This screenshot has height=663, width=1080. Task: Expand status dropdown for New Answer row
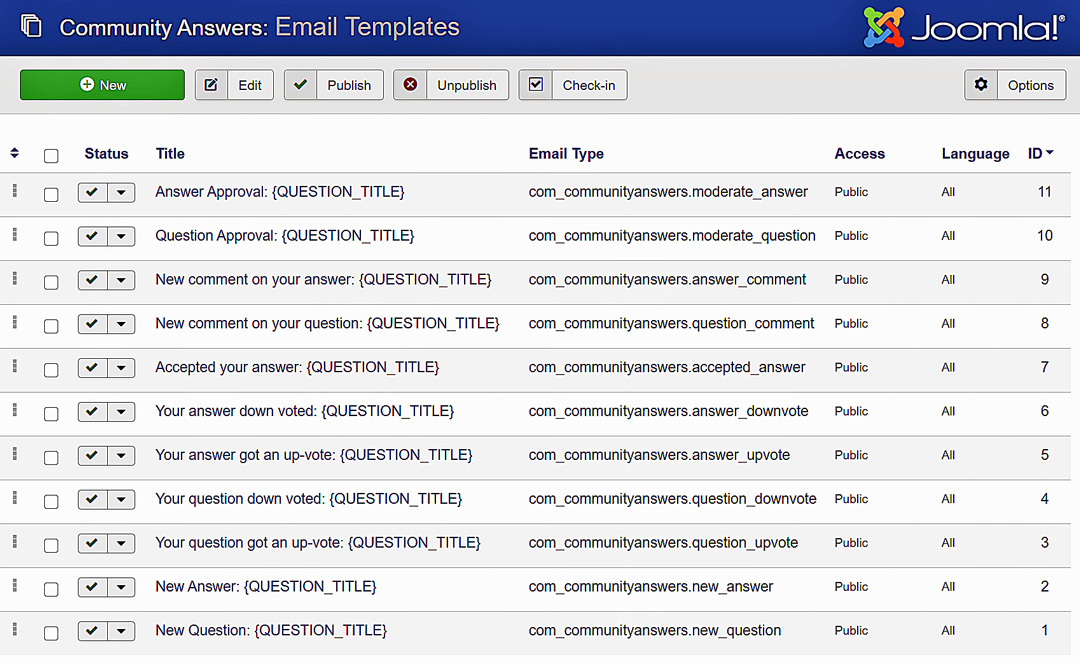[x=121, y=588]
